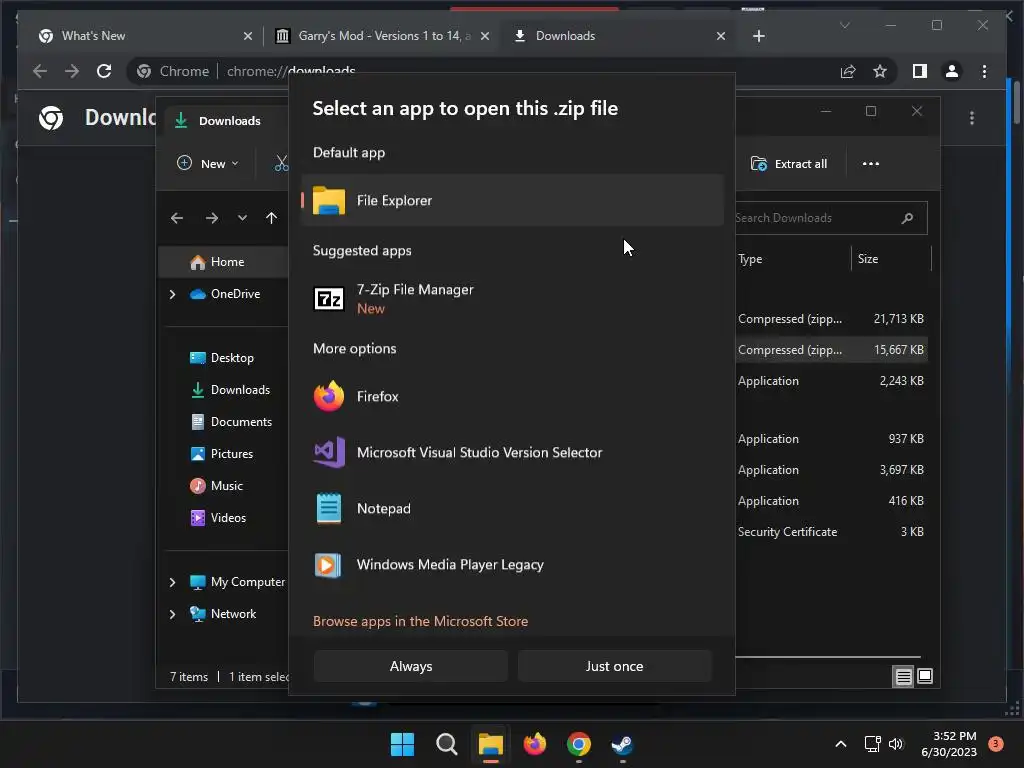Open recent locations chevron in File Explorer

(242, 218)
